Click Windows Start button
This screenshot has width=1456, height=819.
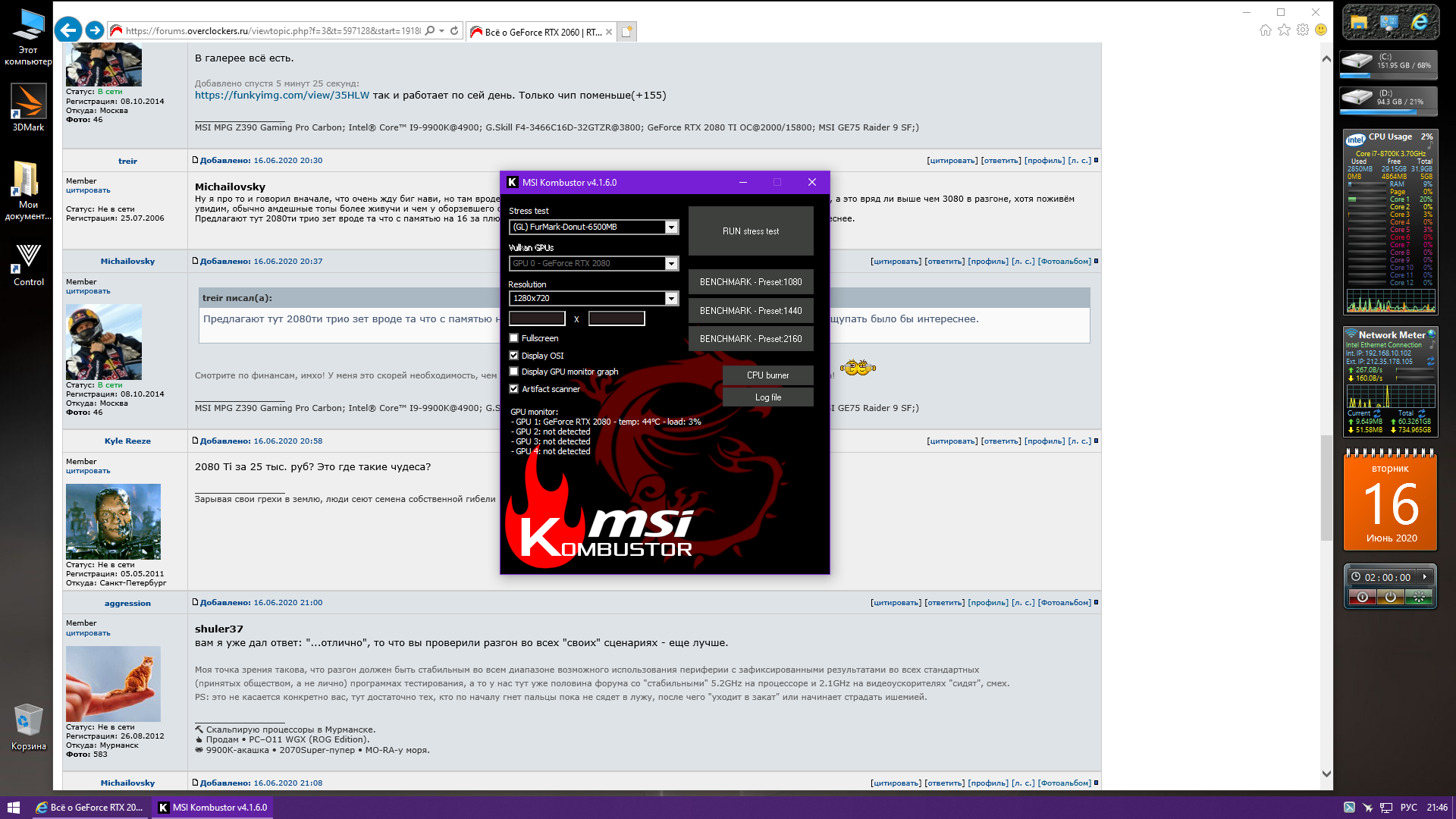(x=13, y=808)
